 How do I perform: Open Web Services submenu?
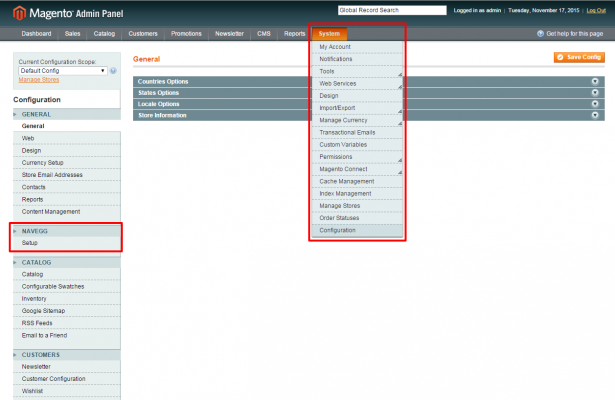pos(357,84)
